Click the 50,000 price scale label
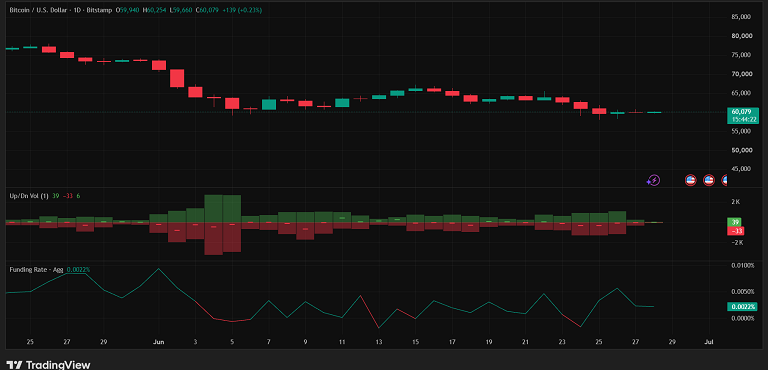This screenshot has width=768, height=370. 742,150
